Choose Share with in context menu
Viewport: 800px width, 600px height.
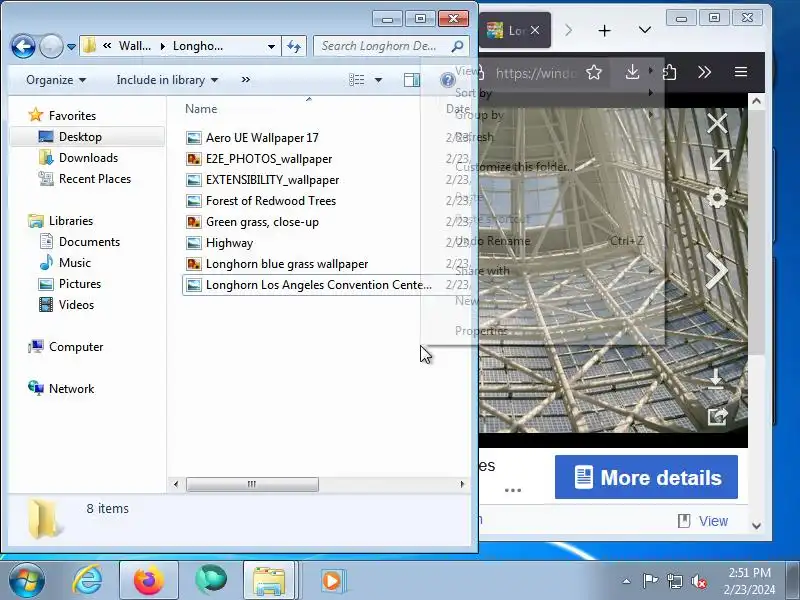click(482, 271)
